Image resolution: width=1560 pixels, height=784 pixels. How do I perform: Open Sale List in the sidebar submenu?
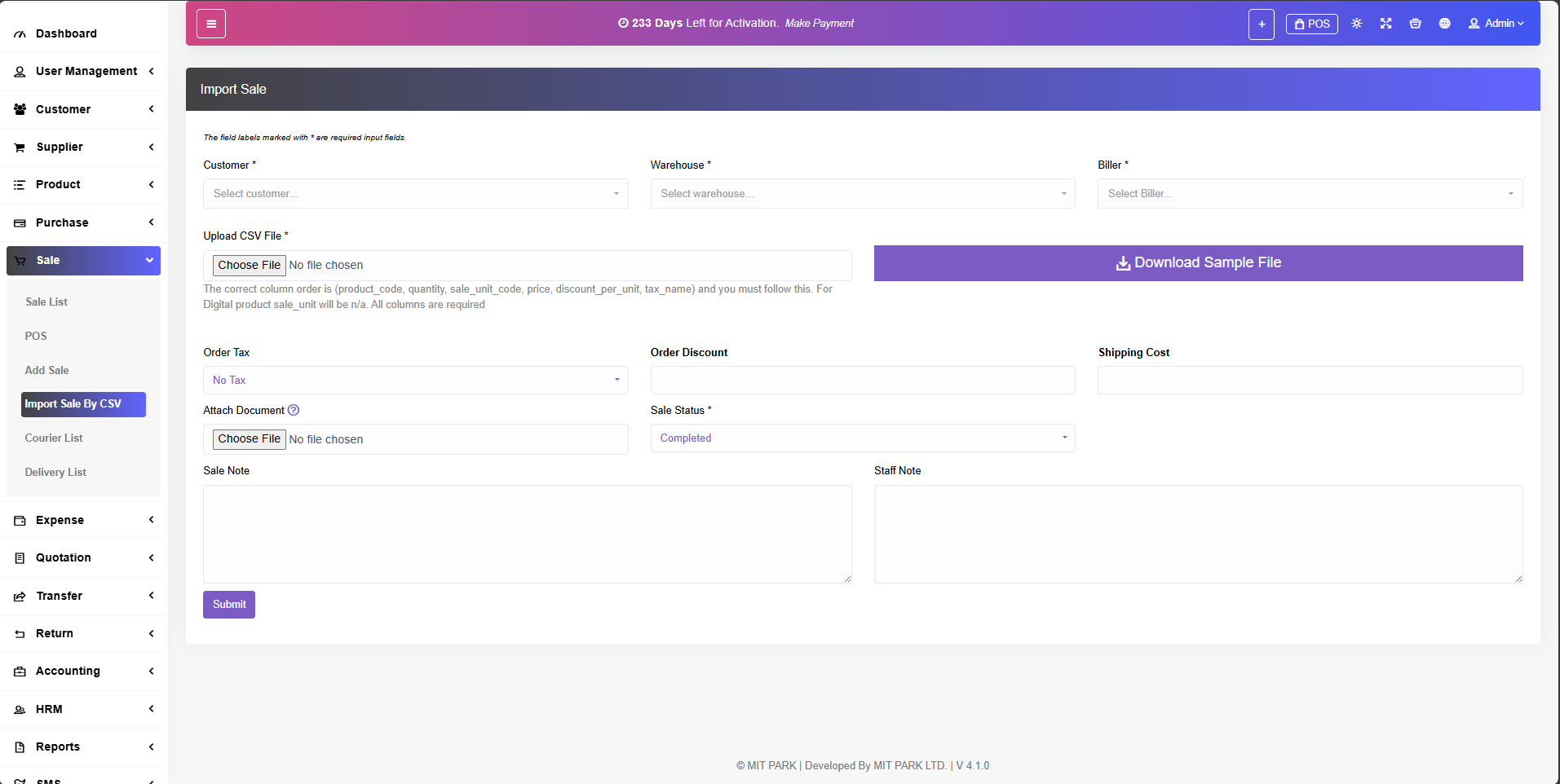[46, 302]
